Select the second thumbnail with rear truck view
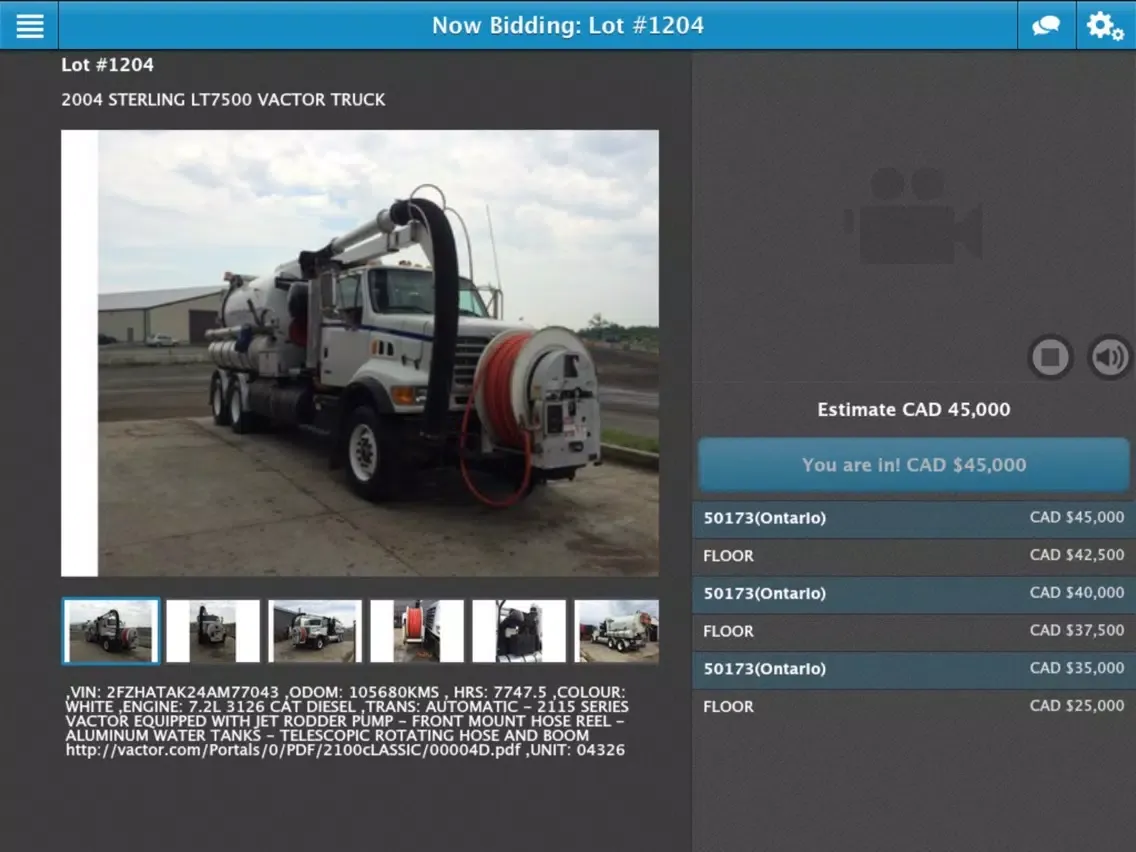The height and width of the screenshot is (852, 1136). pos(213,630)
